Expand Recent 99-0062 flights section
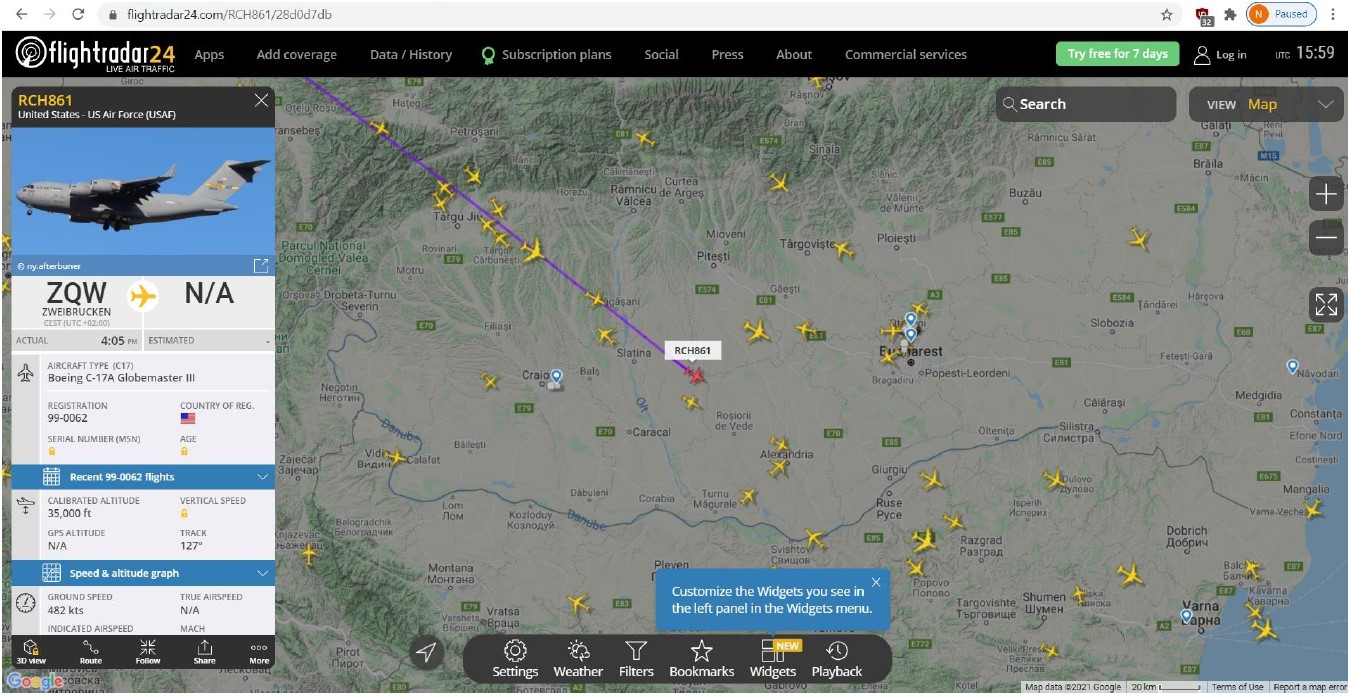Viewport: 1348px width, 696px height. coord(143,477)
